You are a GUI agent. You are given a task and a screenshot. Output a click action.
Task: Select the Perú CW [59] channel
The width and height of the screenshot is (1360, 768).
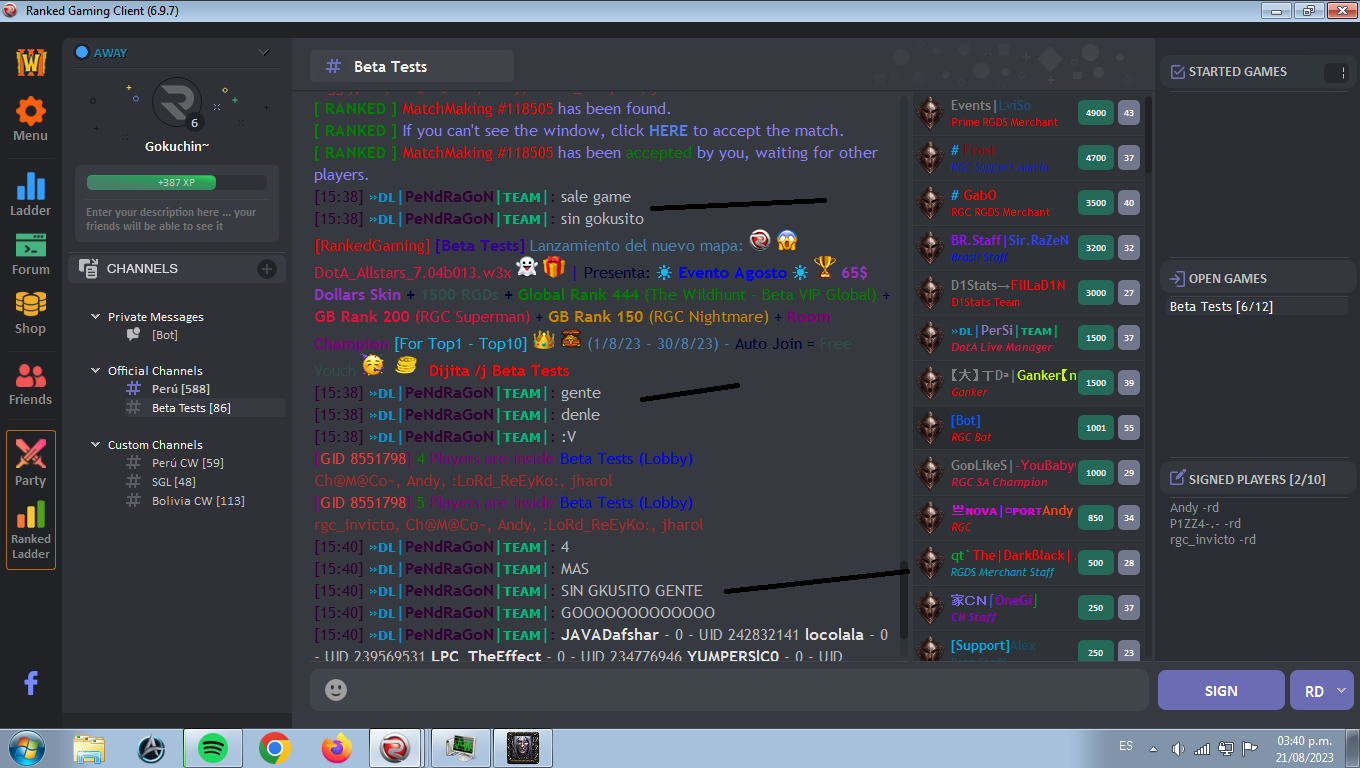click(x=187, y=463)
